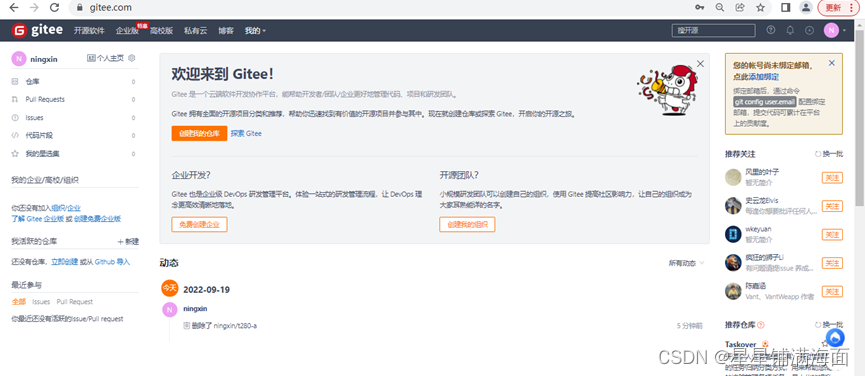The image size is (865, 376).
Task: Open 个人主页 link
Action: 106,58
